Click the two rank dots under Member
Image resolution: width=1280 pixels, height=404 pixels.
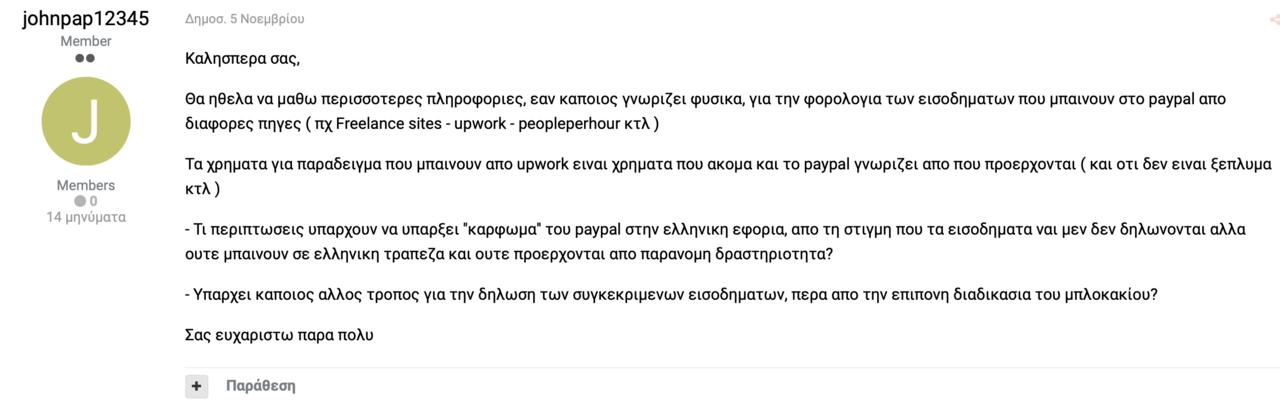[86, 58]
